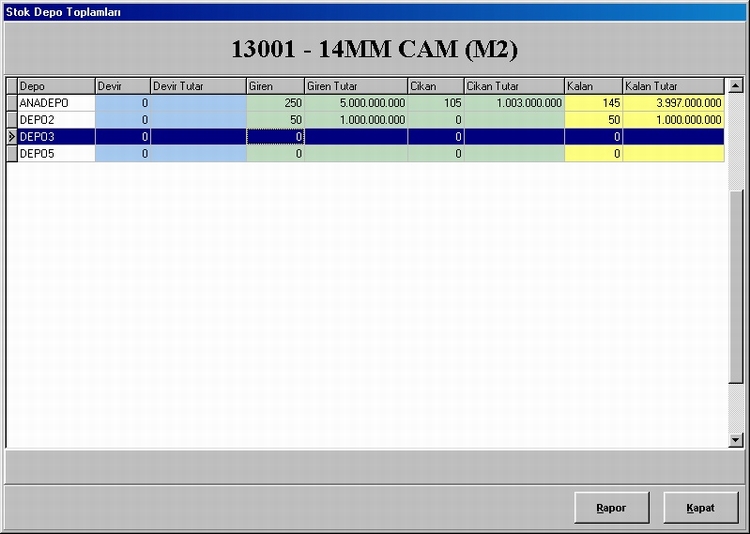750x534 pixels.
Task: Click the vertical scrollbar thumb
Action: [736, 285]
